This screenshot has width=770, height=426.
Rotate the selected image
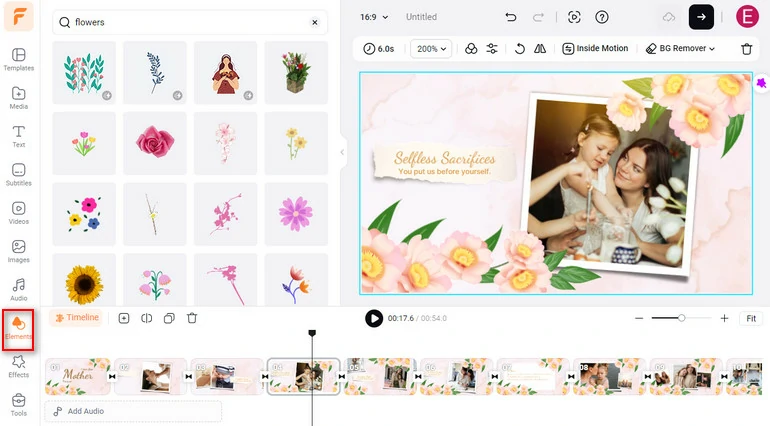pos(520,48)
